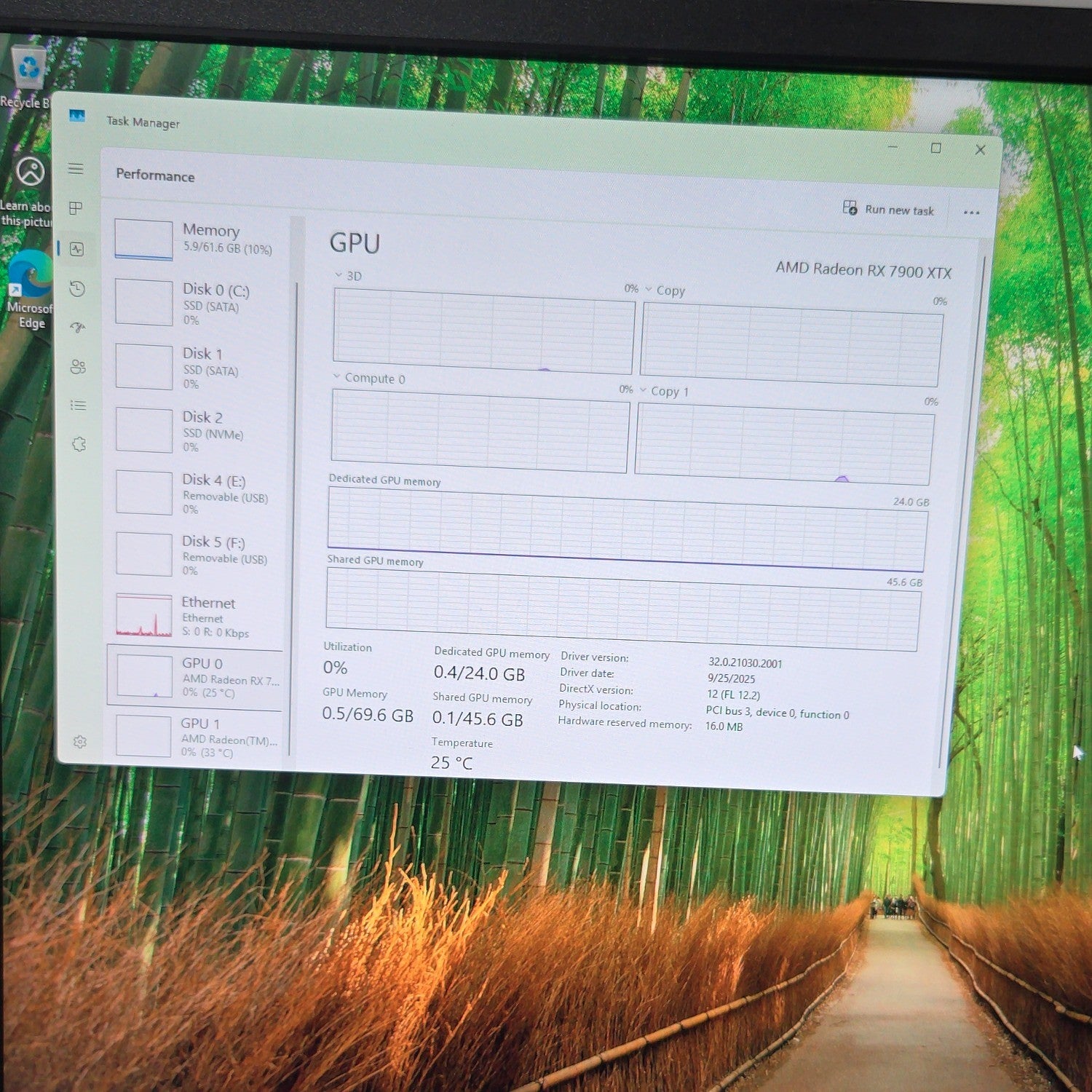The image size is (1092, 1092).
Task: Open Startup apps page icon
Action: coord(78,328)
